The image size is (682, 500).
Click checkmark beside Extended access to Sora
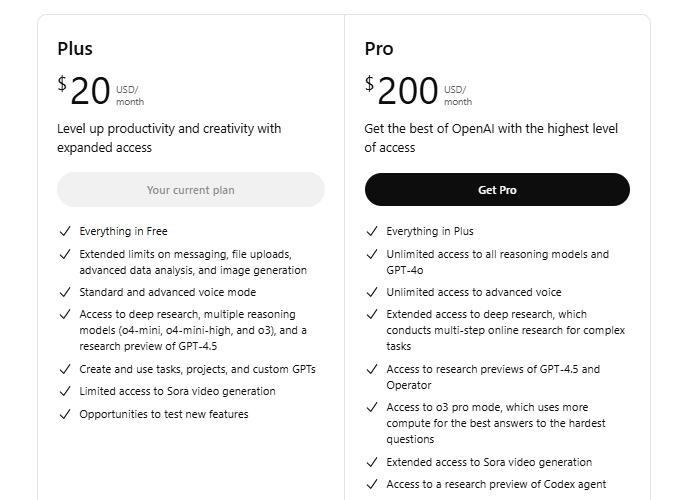pyautogui.click(x=372, y=462)
